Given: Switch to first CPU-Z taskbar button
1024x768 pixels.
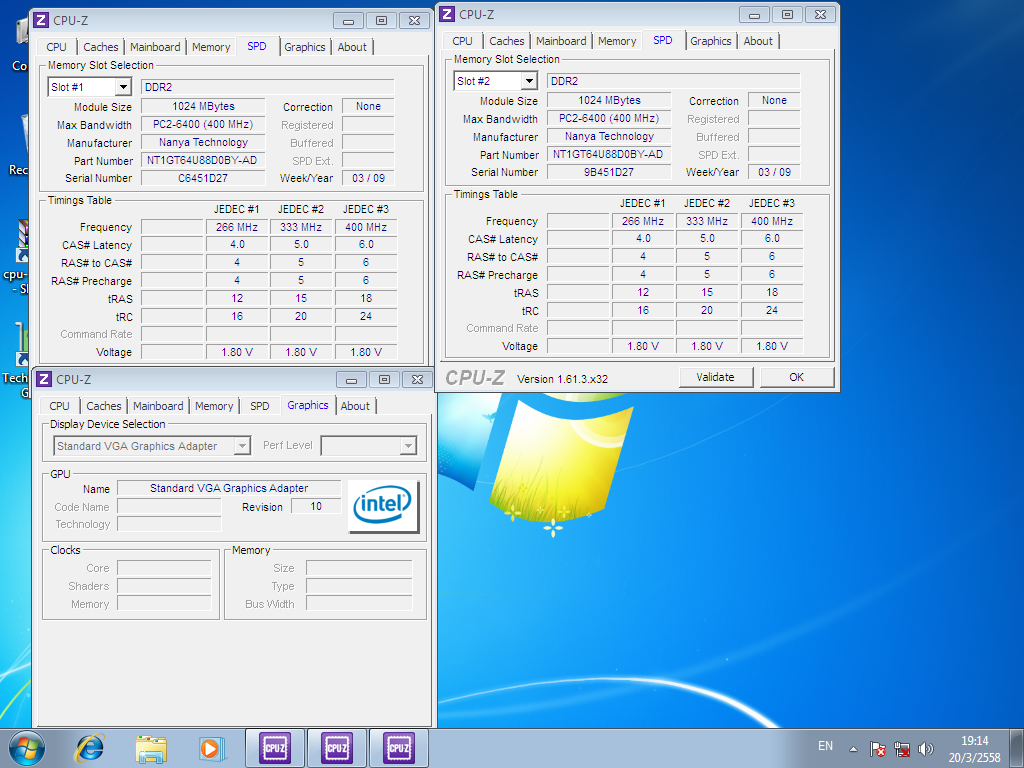Looking at the screenshot, I should (x=275, y=748).
